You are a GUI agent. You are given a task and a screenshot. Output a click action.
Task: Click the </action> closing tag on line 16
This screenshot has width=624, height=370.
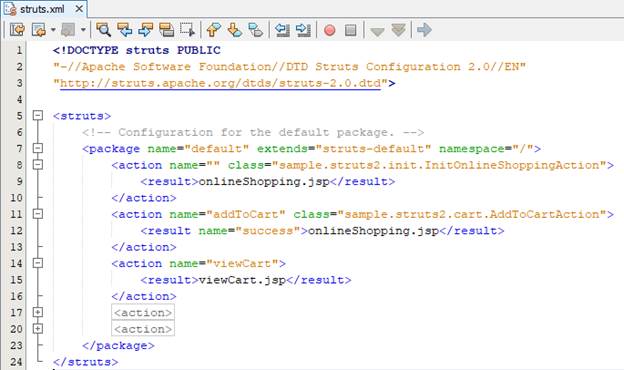coord(144,296)
